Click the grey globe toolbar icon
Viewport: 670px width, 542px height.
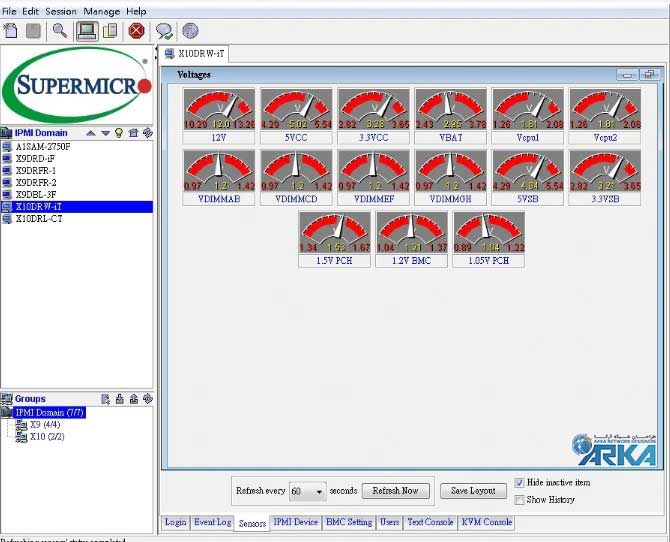point(190,31)
